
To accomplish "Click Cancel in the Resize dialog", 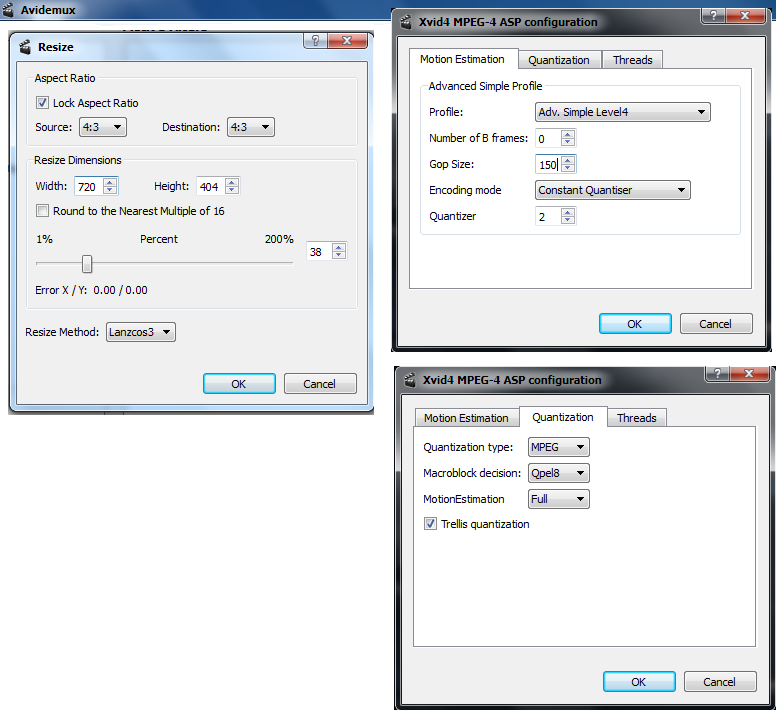I will 320,384.
